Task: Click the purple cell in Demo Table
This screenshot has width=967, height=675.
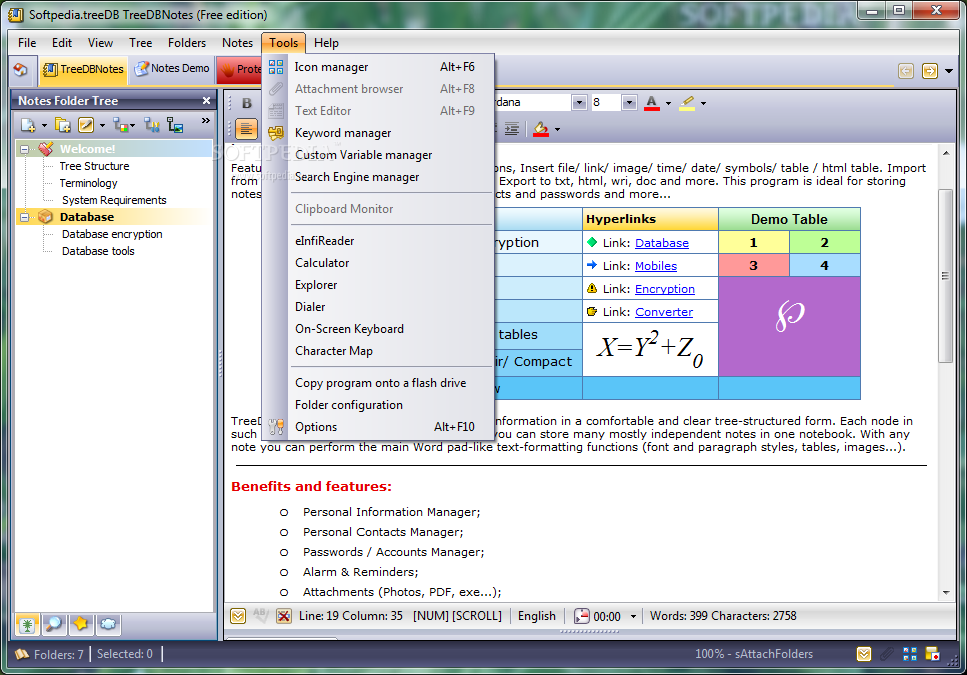Action: pyautogui.click(x=789, y=326)
